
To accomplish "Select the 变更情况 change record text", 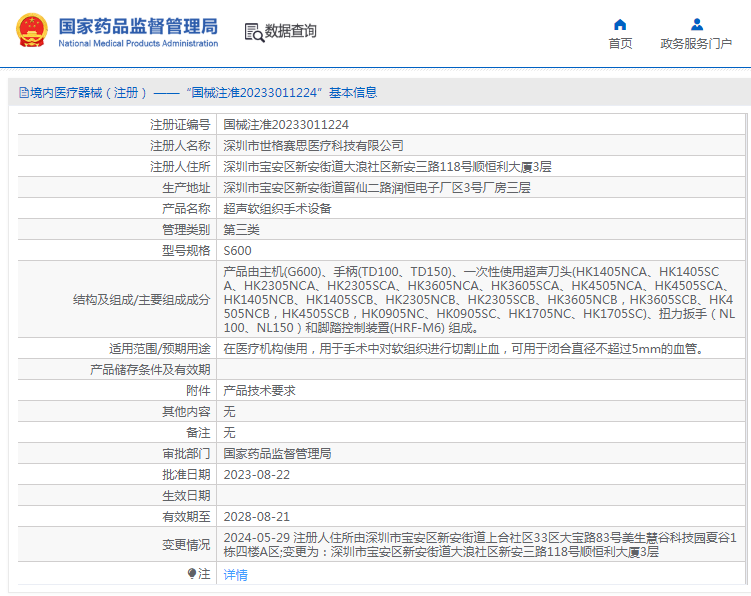I will 480,545.
